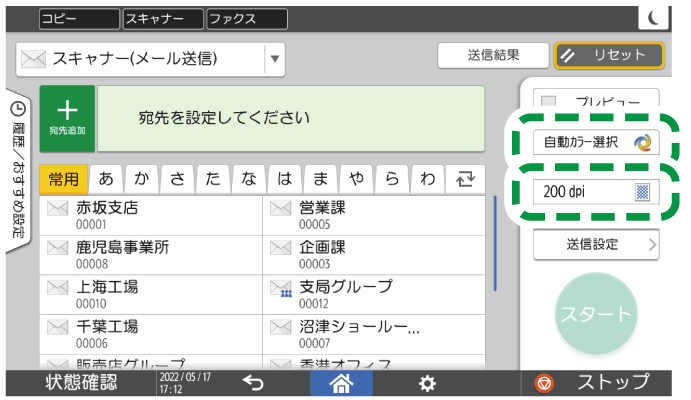Switch address book title tab icon

pos(465,179)
